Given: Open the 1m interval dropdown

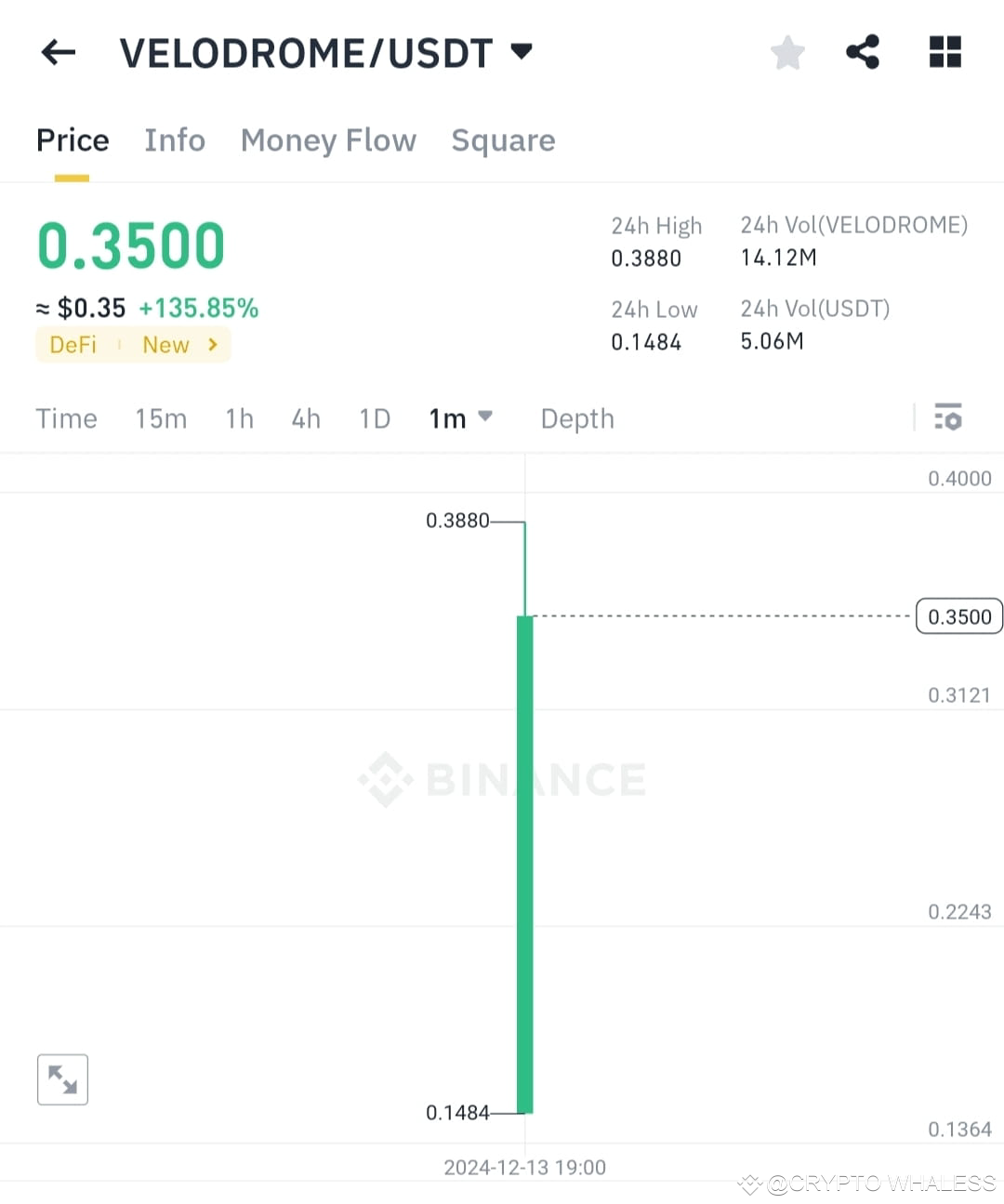Looking at the screenshot, I should [x=460, y=418].
